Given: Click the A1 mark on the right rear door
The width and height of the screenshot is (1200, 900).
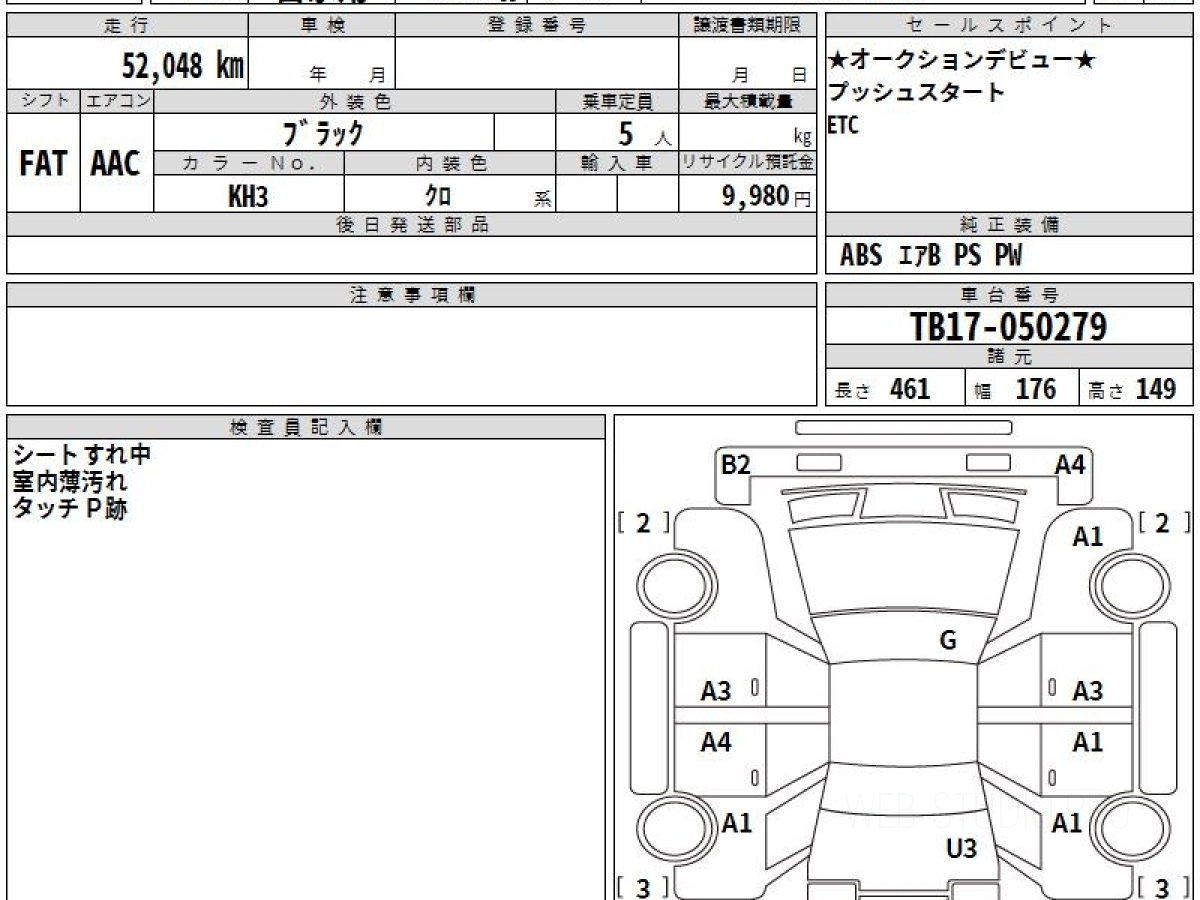Looking at the screenshot, I should click(x=1088, y=743).
